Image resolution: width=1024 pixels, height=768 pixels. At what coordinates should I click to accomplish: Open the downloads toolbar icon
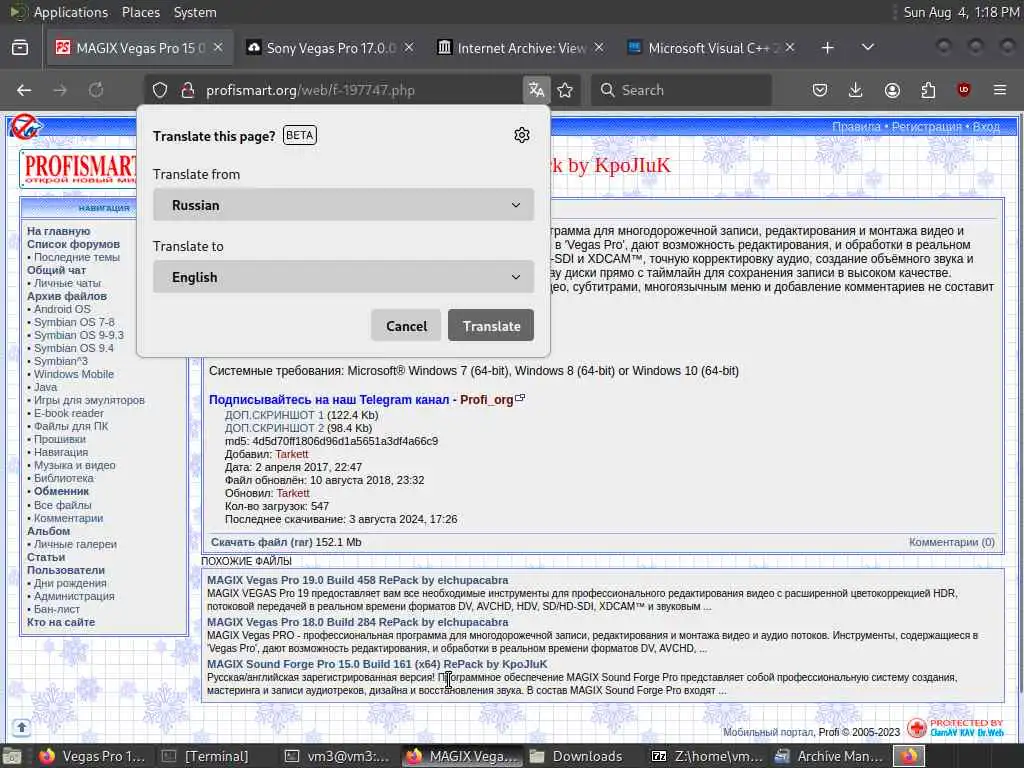[x=856, y=90]
